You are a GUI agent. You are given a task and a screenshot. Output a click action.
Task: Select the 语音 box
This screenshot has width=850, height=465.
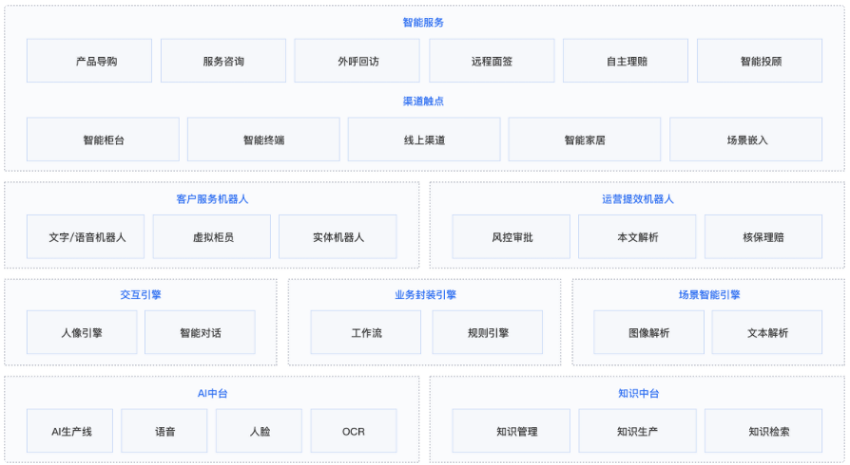point(164,431)
